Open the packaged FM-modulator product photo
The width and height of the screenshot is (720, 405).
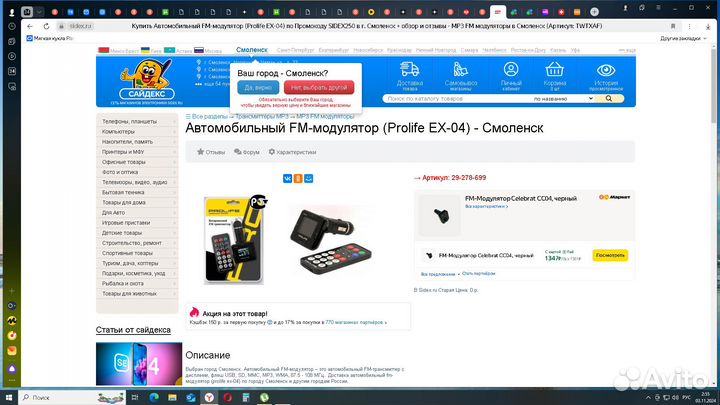point(234,240)
